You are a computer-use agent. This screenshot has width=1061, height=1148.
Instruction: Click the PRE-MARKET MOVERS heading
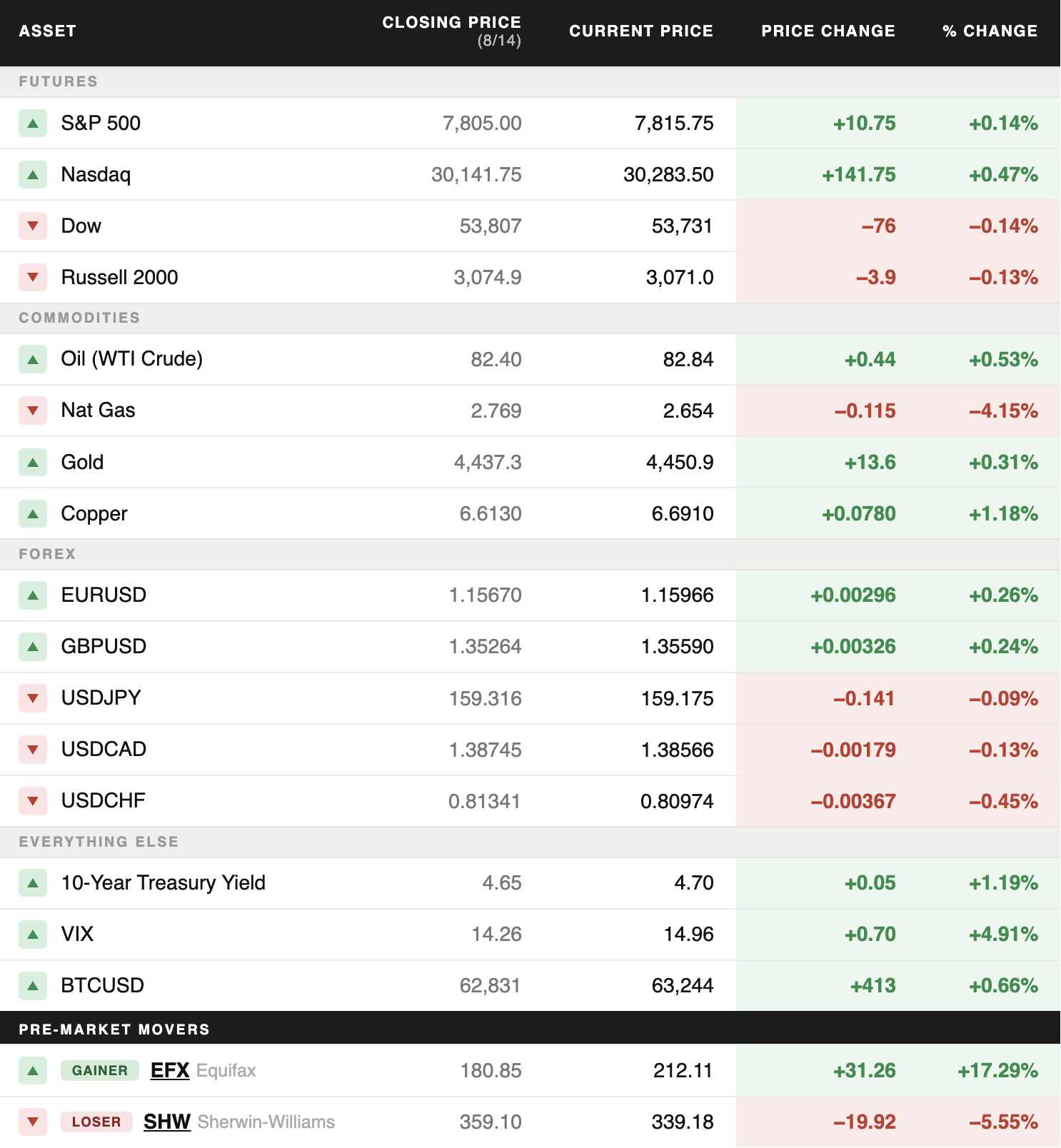pyautogui.click(x=114, y=1029)
